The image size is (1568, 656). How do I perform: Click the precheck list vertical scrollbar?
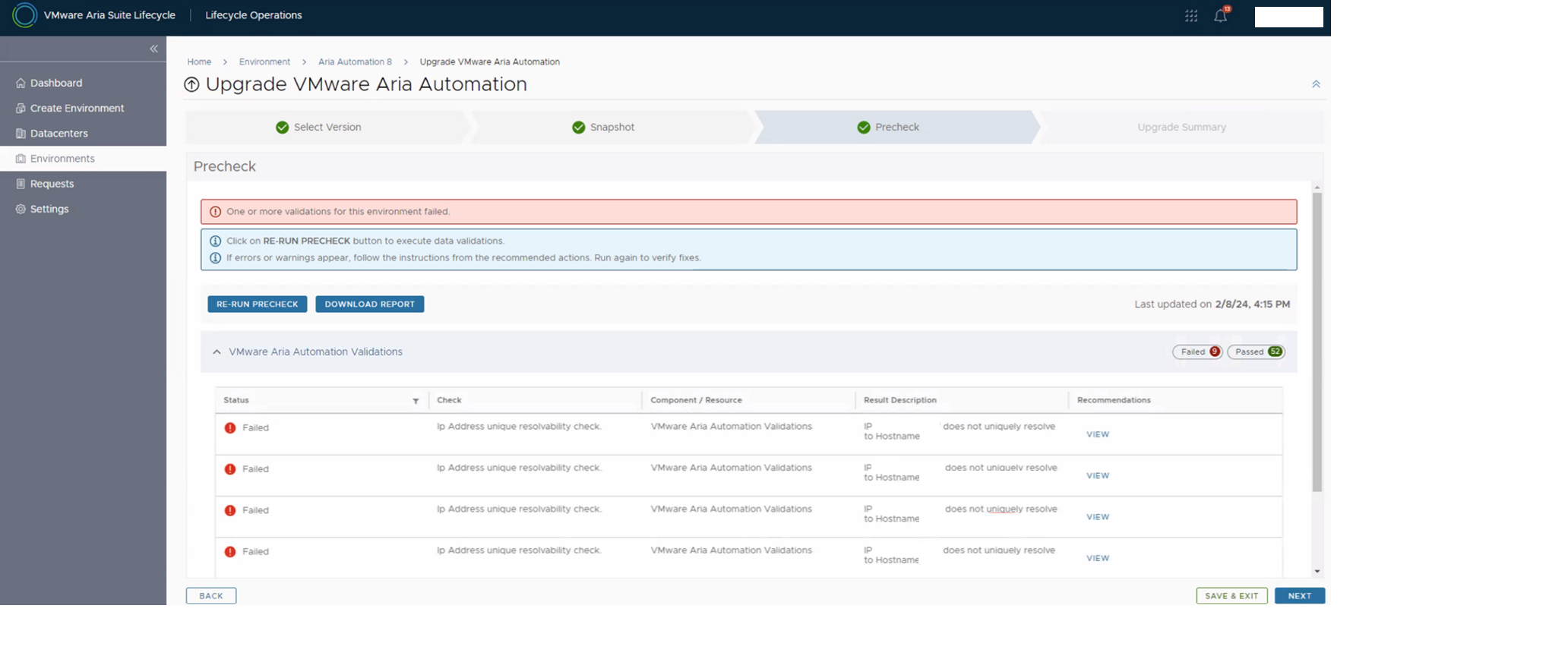click(x=1317, y=342)
